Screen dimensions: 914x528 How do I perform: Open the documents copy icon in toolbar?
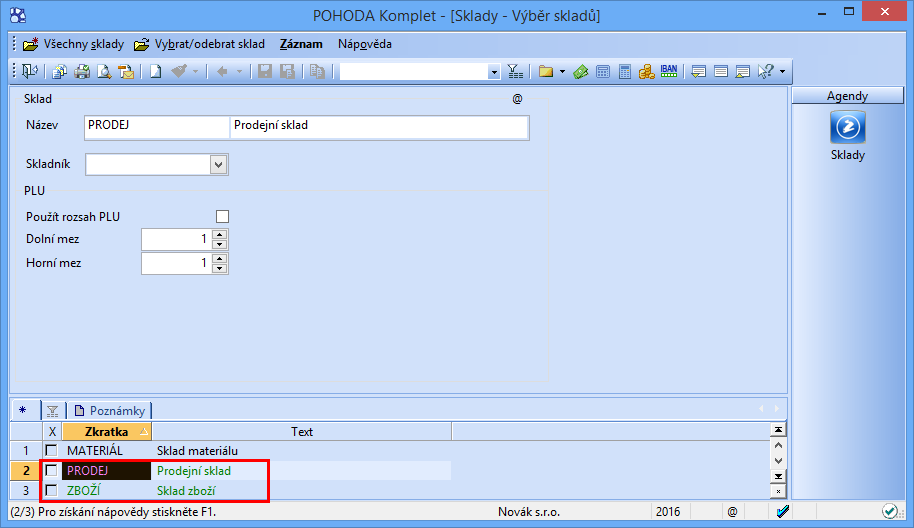point(59,72)
